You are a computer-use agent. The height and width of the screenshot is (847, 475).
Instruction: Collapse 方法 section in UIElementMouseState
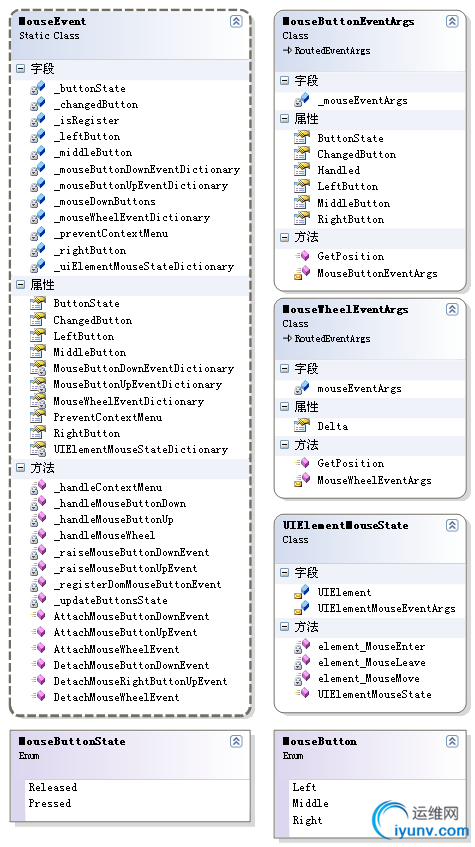coord(285,627)
